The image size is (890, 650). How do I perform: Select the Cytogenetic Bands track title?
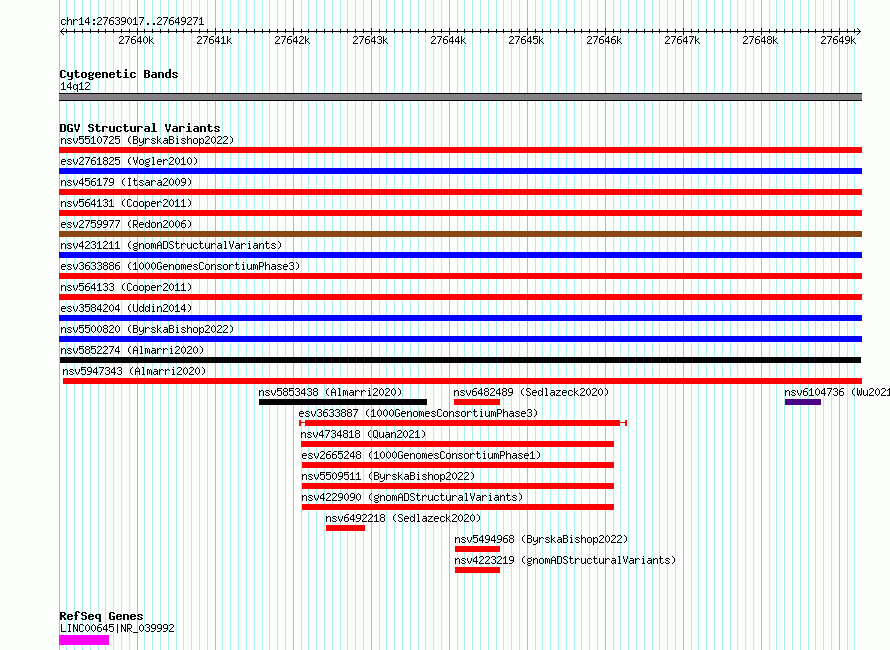[119, 74]
